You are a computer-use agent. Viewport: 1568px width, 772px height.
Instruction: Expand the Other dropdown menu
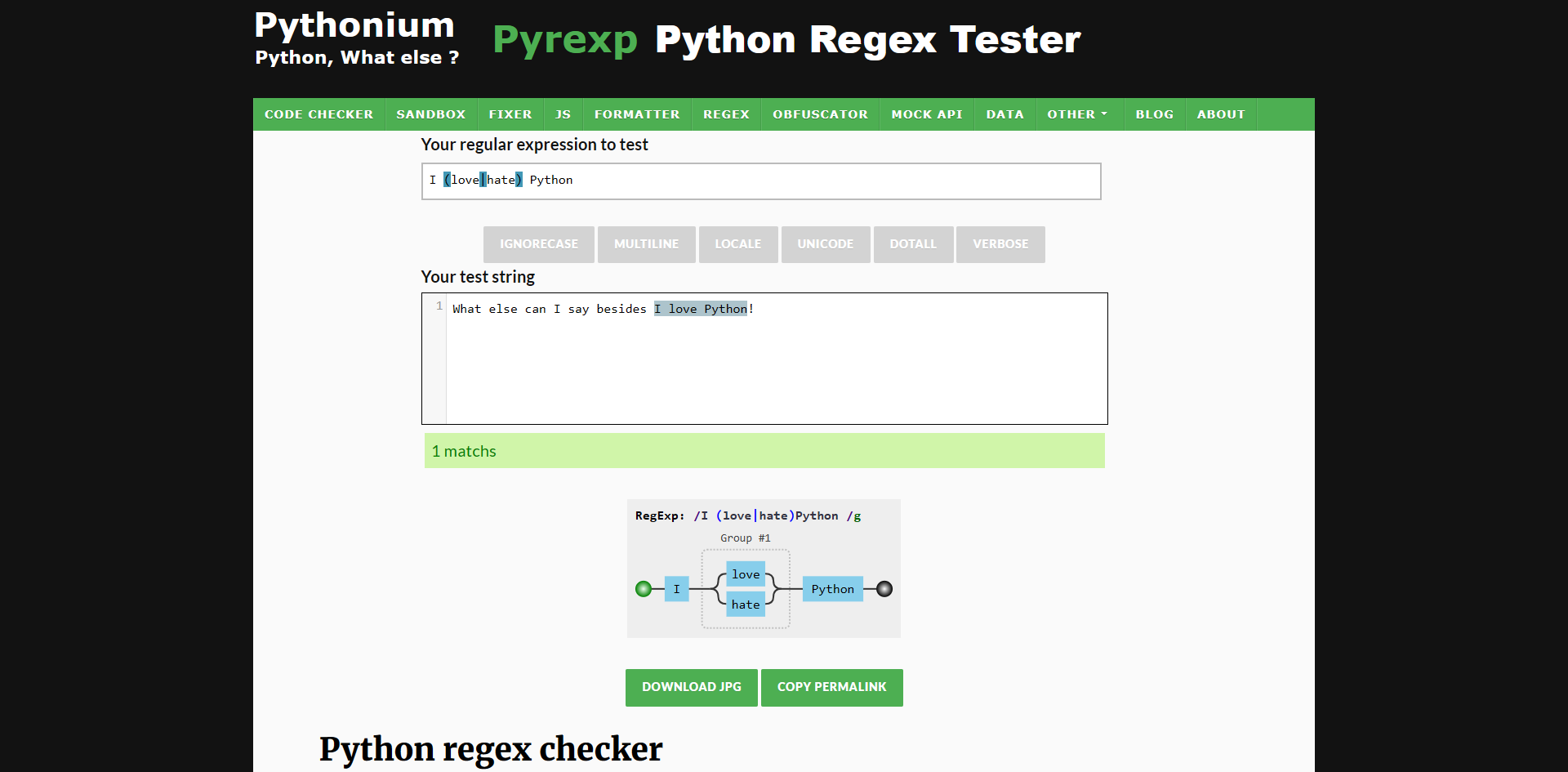point(1078,114)
